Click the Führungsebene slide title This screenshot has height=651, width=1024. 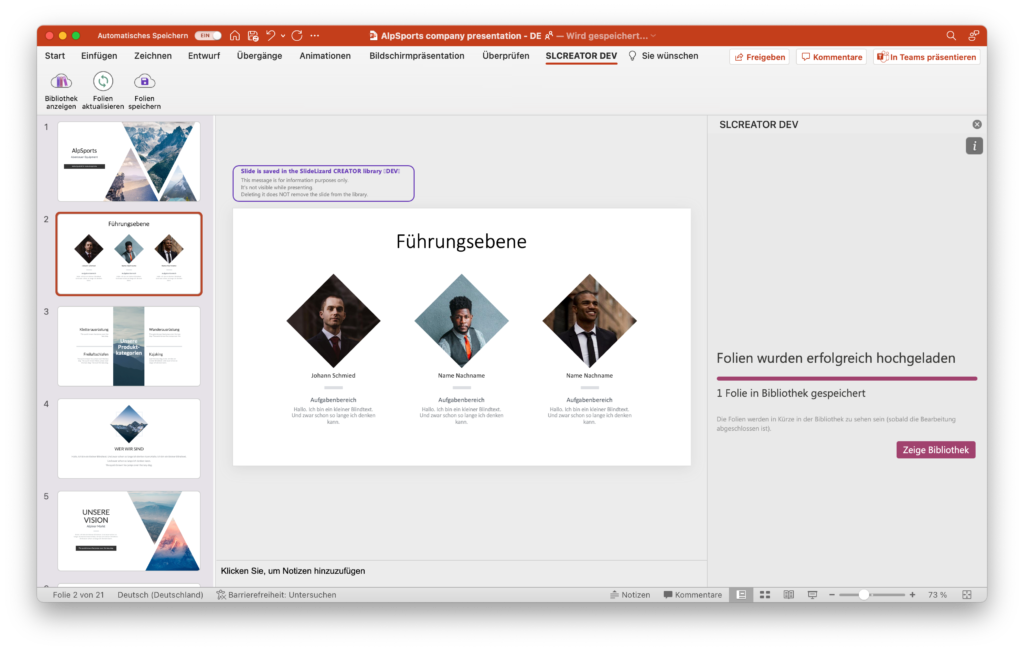[461, 242]
